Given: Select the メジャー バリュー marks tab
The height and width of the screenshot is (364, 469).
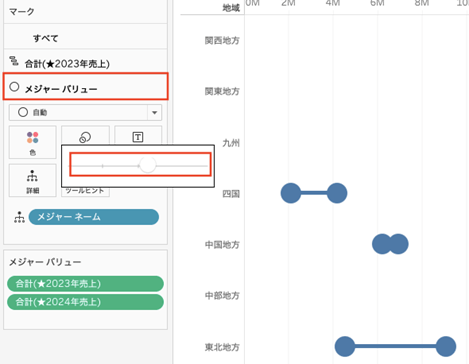Looking at the screenshot, I should [x=85, y=86].
